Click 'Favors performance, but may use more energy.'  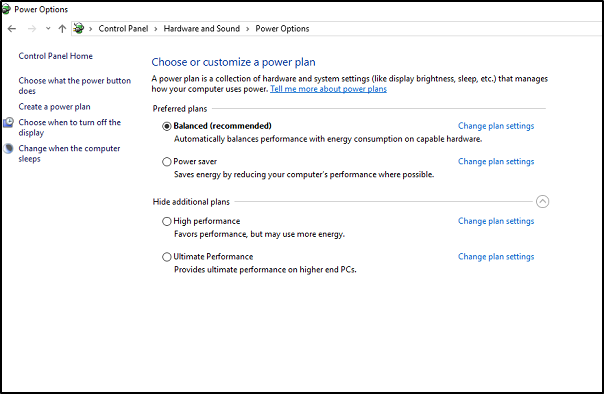(x=259, y=234)
